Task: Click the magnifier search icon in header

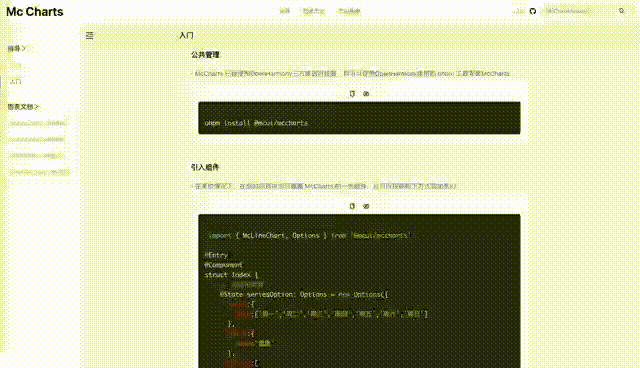Action: point(622,11)
